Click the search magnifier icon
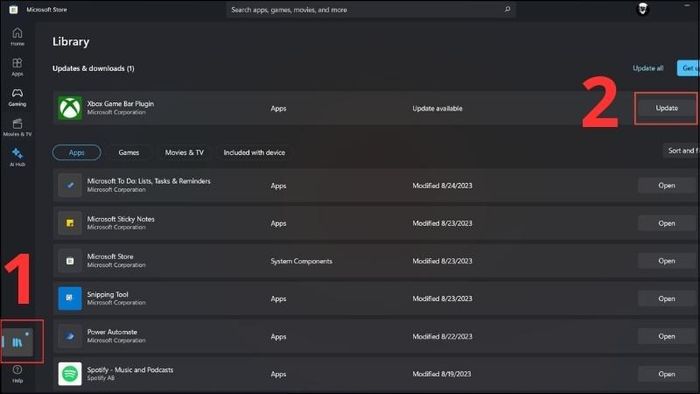 tap(507, 9)
